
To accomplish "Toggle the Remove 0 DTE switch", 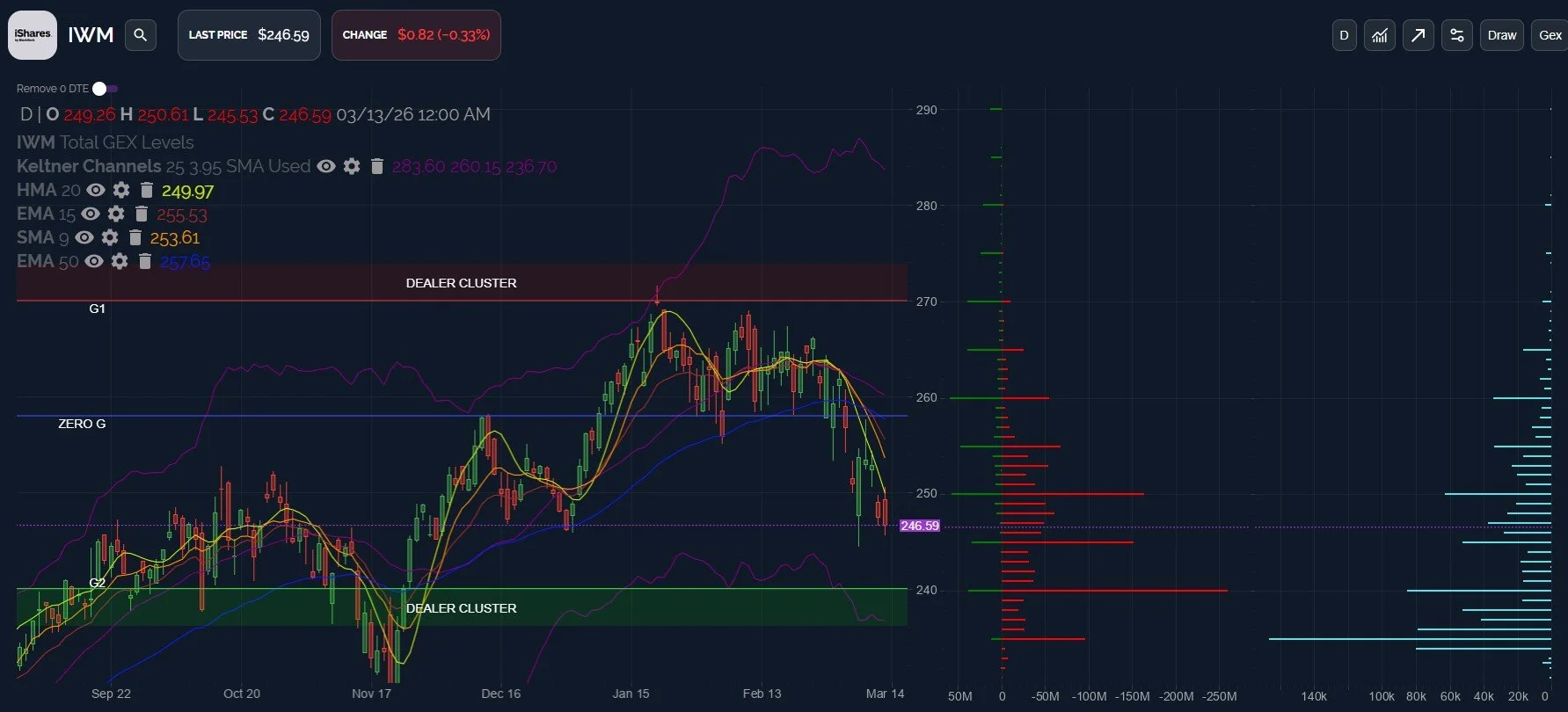I will click(105, 89).
